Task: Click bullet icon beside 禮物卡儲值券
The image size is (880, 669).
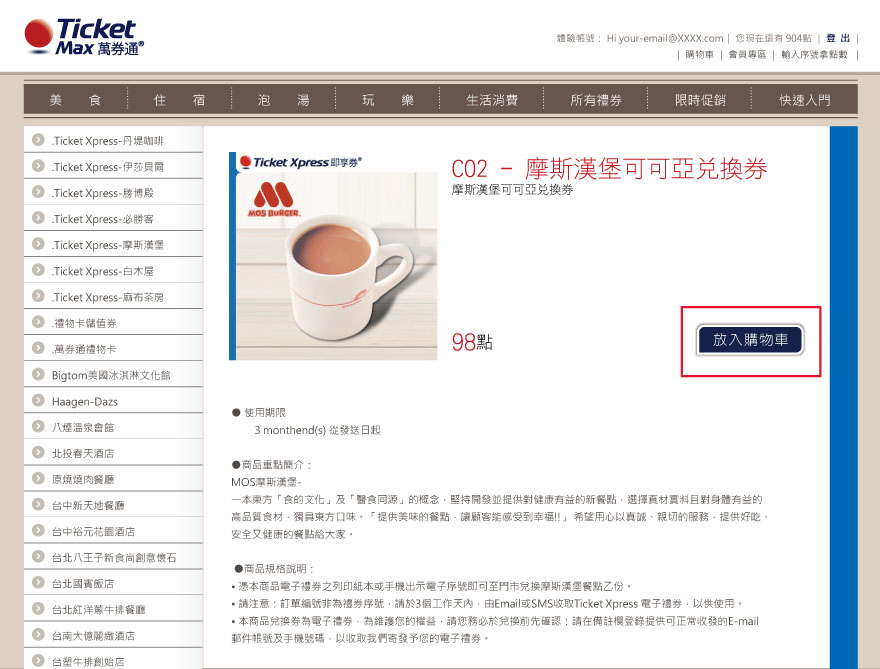Action: coord(38,322)
